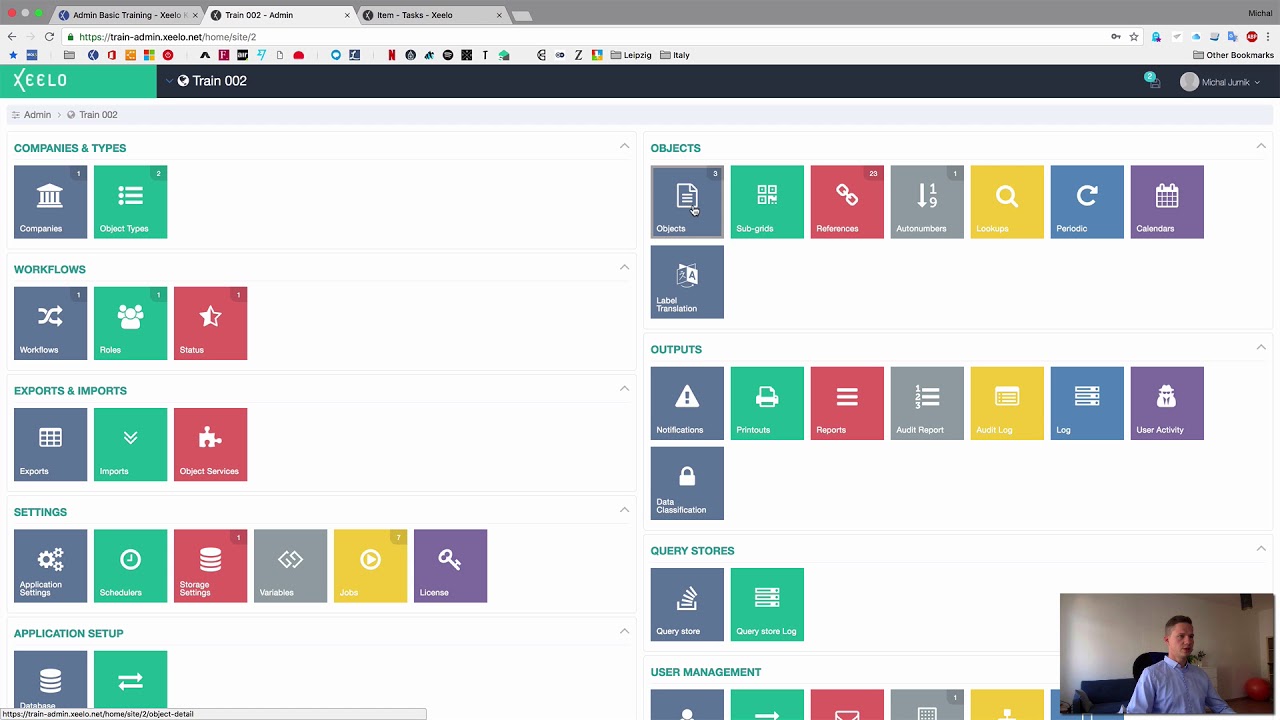
Task: Open Application Settings tile
Action: click(50, 566)
